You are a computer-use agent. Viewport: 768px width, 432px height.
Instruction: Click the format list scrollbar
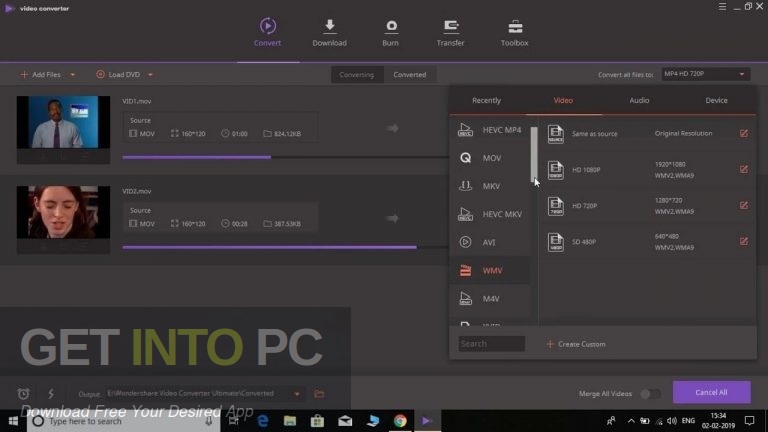point(534,154)
